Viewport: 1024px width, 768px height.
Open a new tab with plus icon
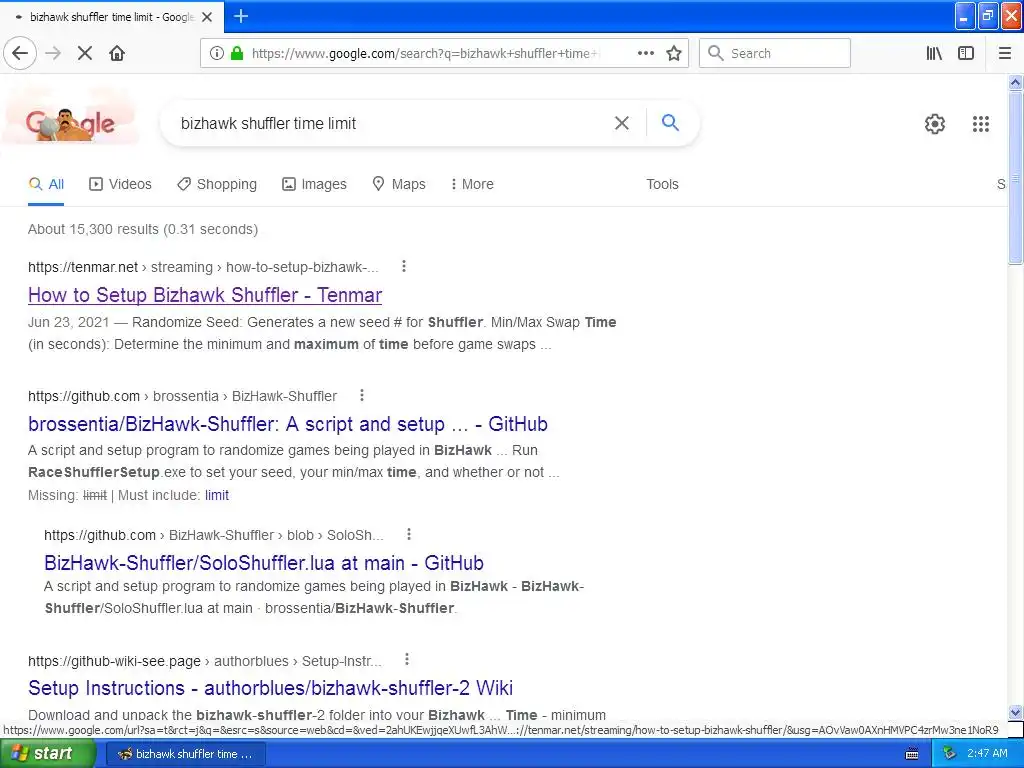[x=241, y=16]
